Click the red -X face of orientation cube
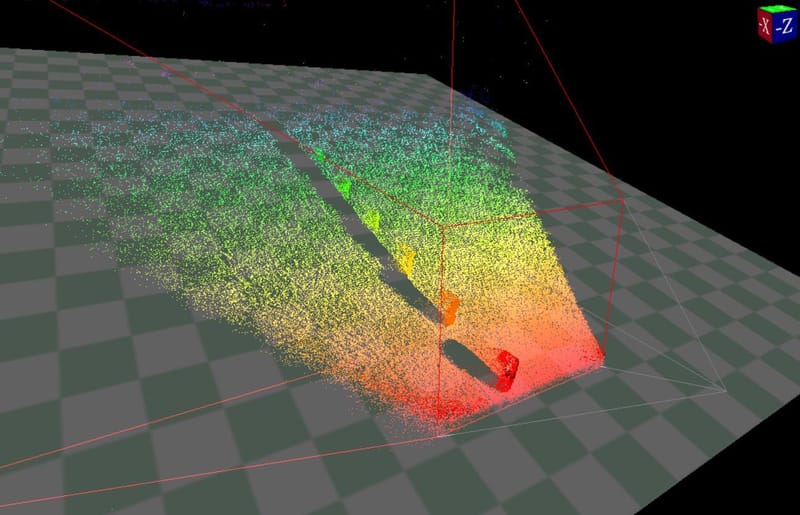 765,25
